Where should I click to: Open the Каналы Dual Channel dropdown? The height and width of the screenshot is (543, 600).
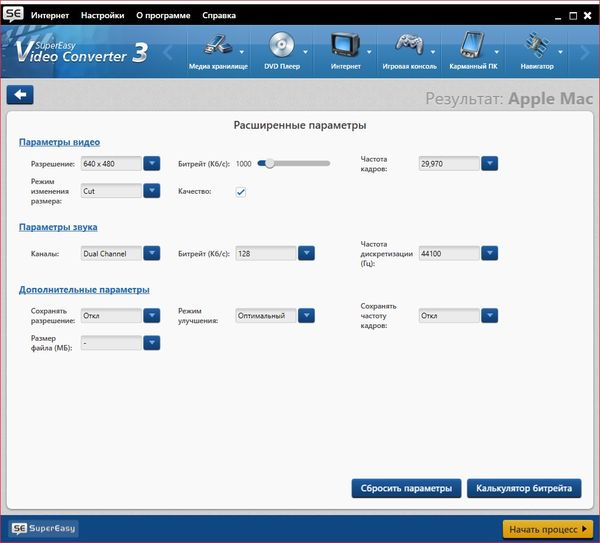[x=152, y=253]
